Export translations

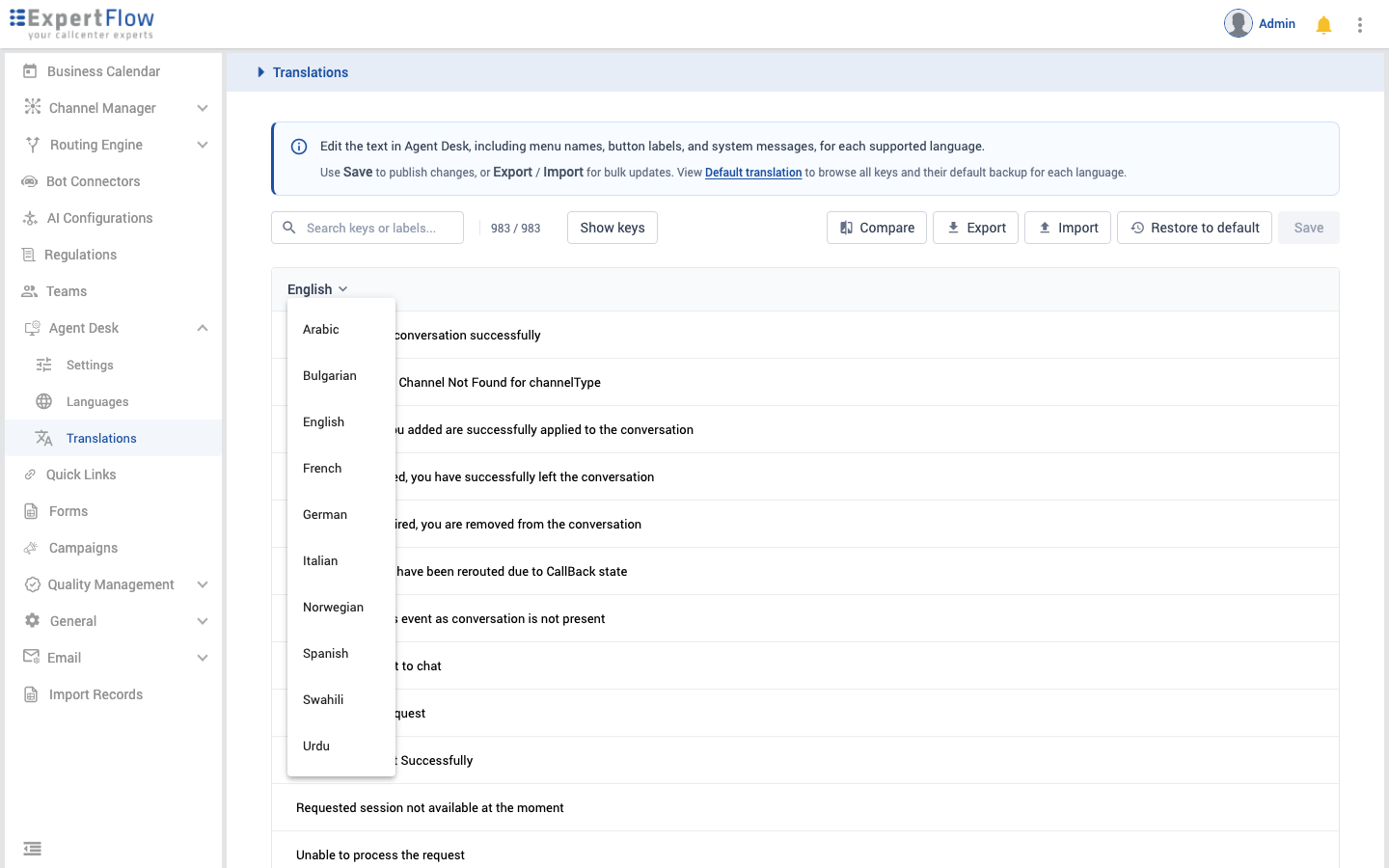975,228
